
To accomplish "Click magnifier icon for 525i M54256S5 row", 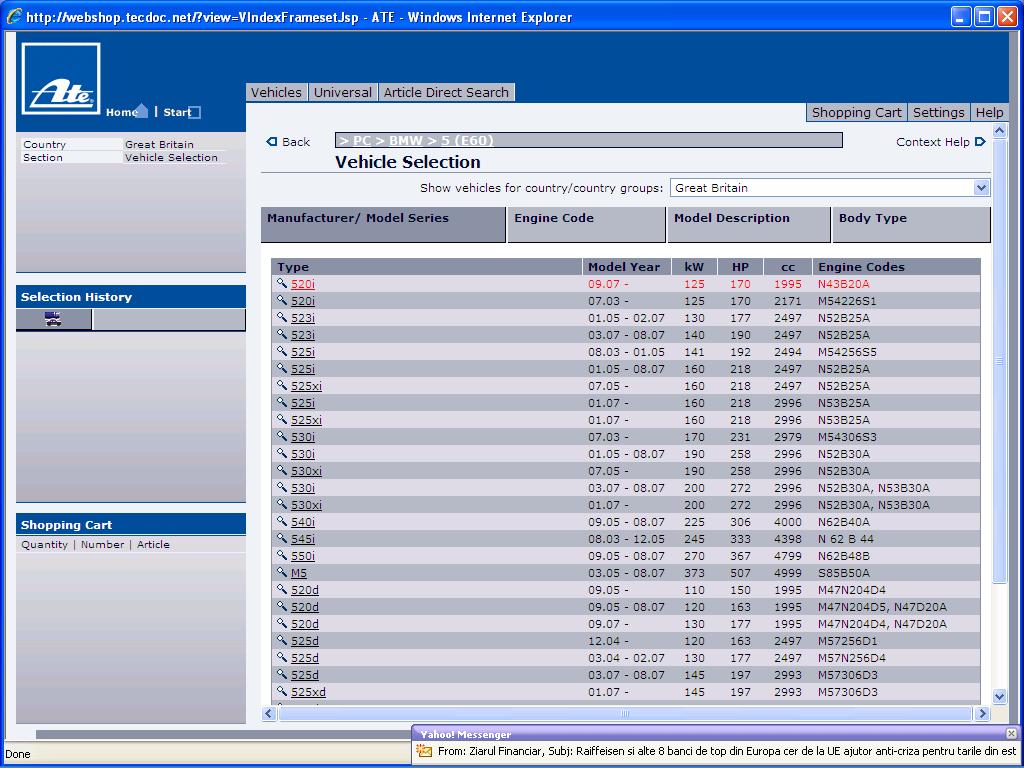I will coord(281,351).
